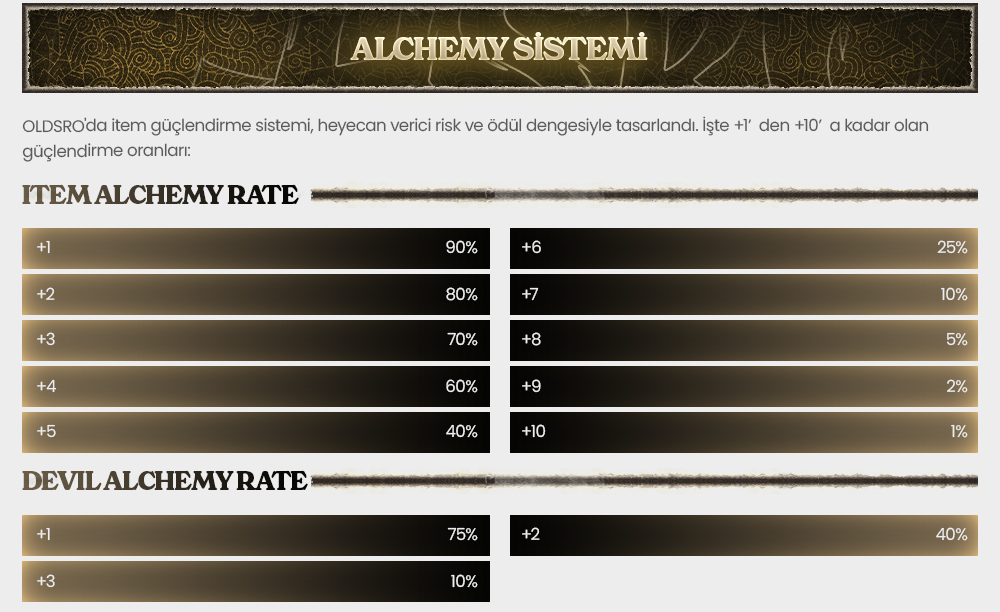Screen dimensions: 1000x612
Task: Click the Devil +2 row showing 40%
Action: 744,535
